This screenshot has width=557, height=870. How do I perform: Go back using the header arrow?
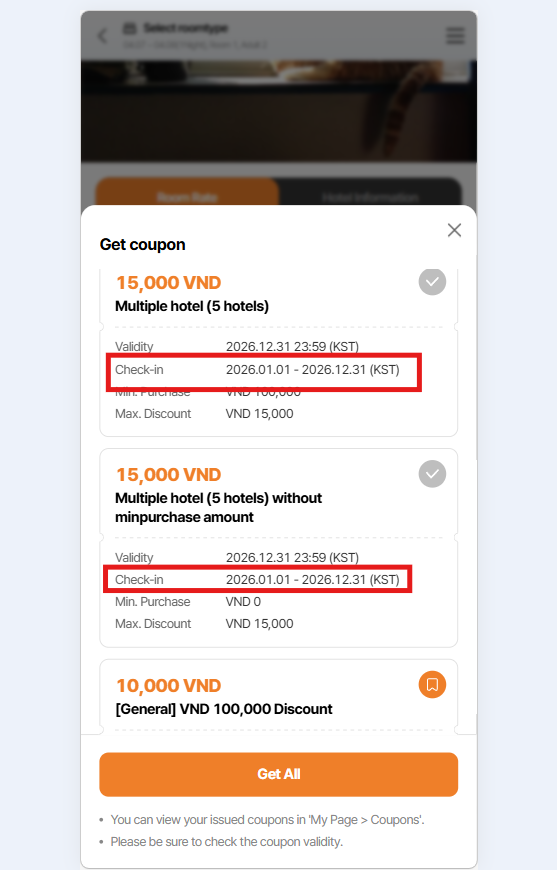coord(102,37)
